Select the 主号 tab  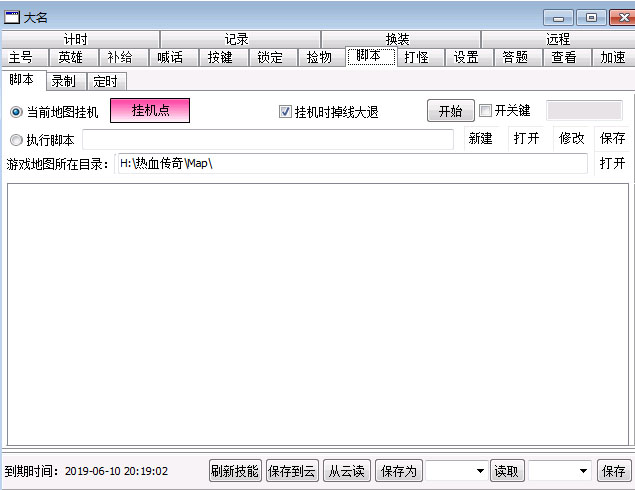(x=25, y=57)
